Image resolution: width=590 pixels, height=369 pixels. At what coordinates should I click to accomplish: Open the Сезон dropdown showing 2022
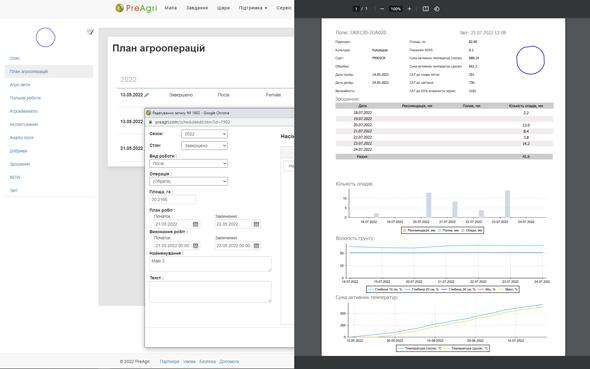[x=204, y=134]
